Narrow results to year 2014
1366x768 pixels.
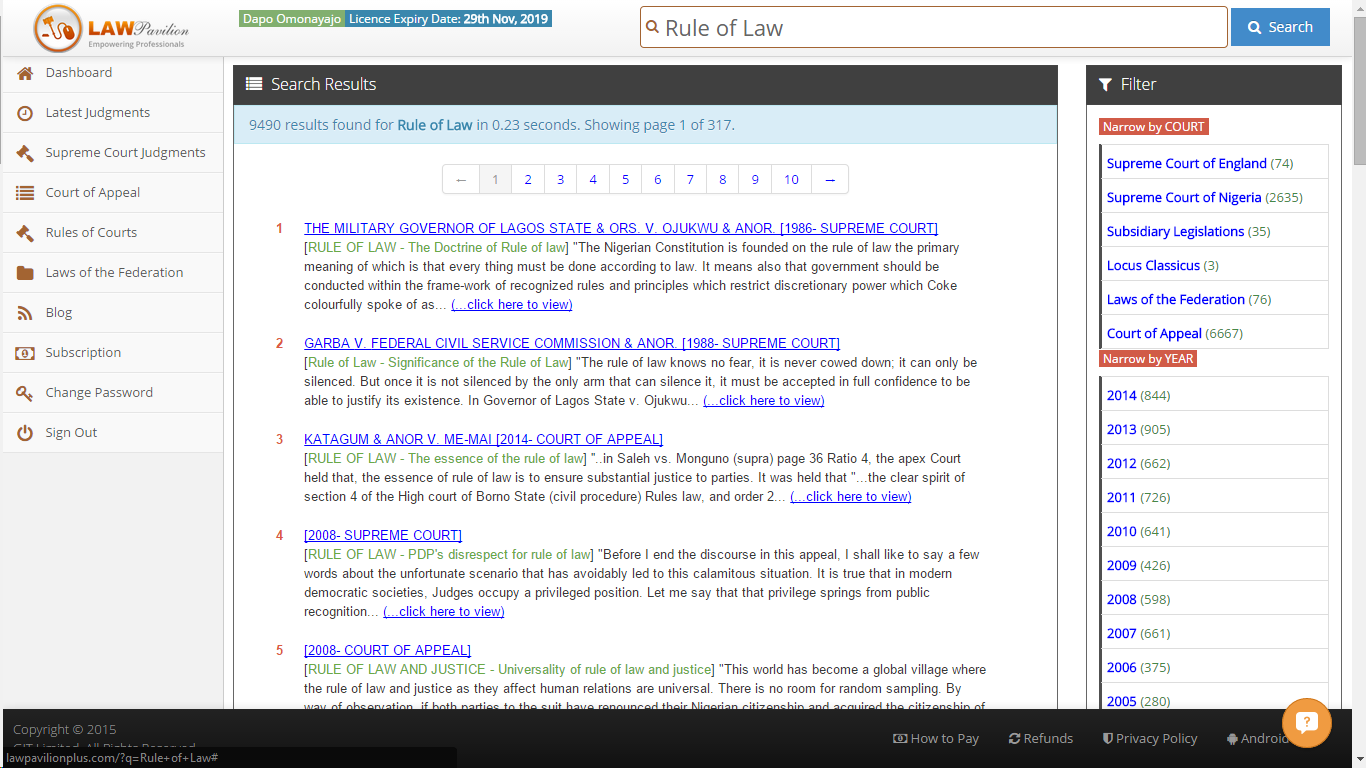[x=1121, y=396]
